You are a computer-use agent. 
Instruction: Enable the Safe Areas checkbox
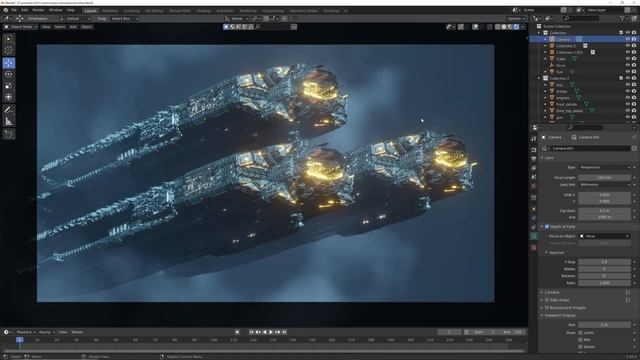coord(547,300)
